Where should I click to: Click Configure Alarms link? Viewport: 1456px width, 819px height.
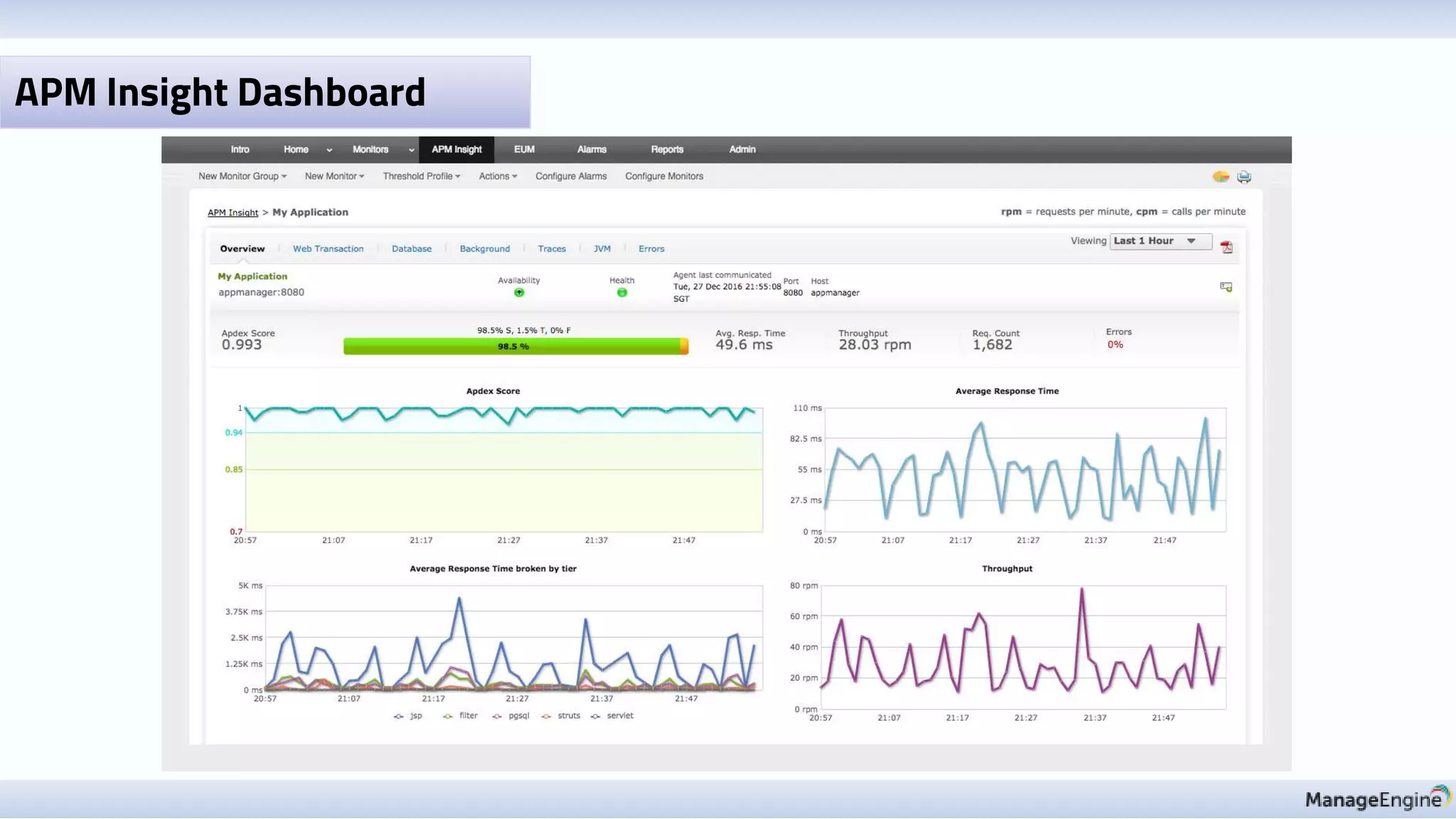(x=571, y=176)
